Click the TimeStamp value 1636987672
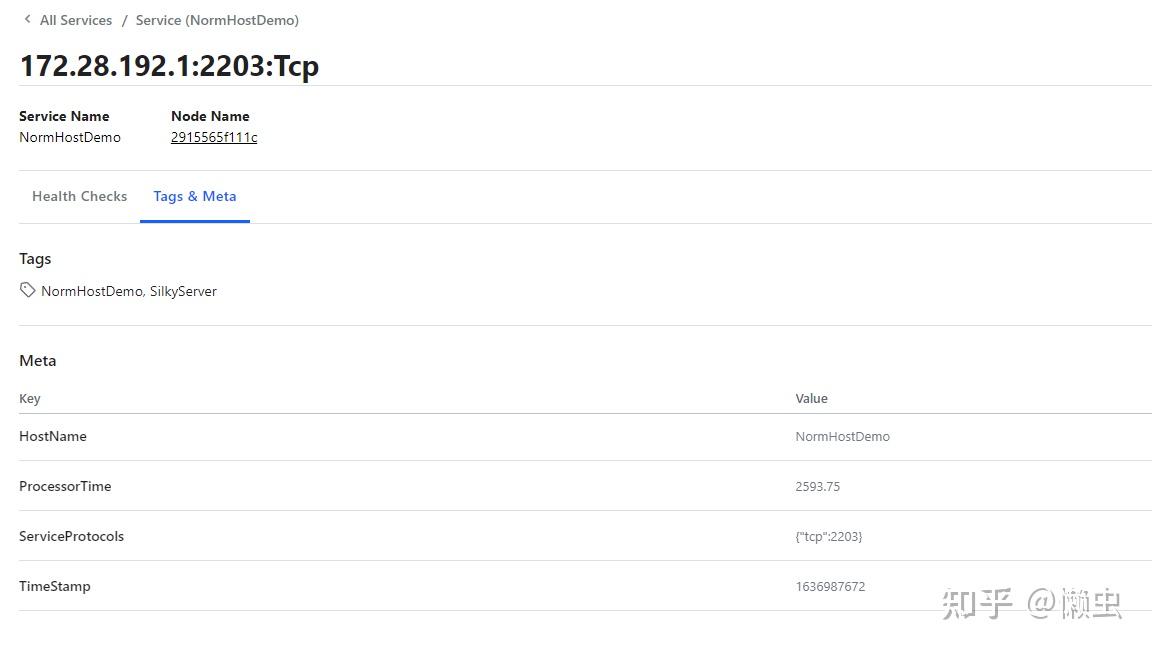Image resolution: width=1152 pixels, height=650 pixels. pos(830,586)
